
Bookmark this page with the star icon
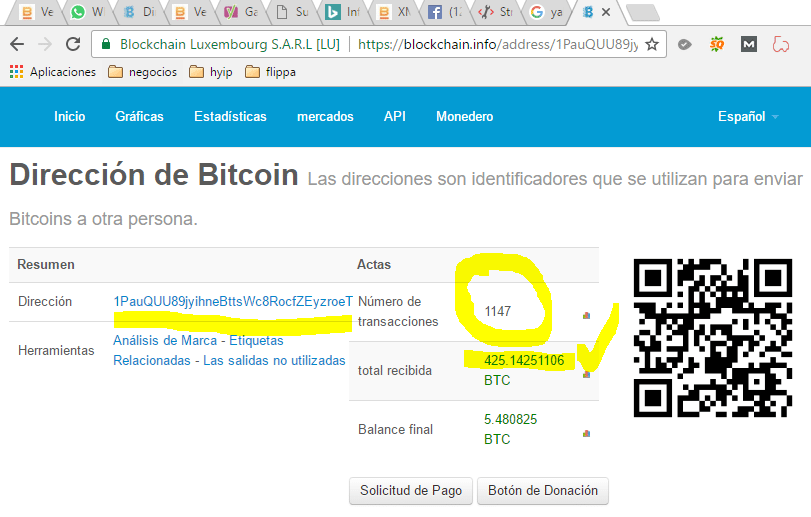652,44
